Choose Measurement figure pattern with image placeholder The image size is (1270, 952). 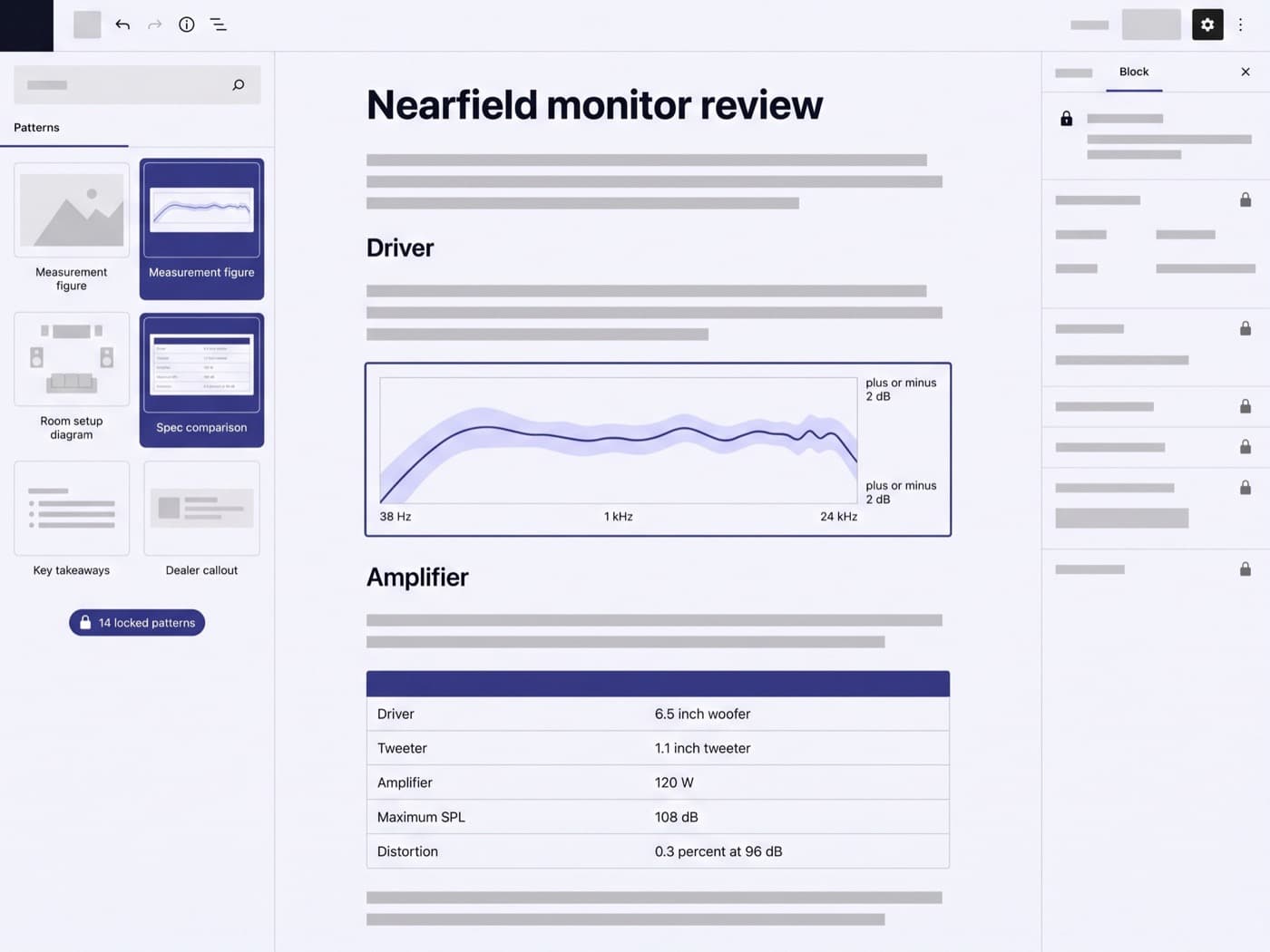click(72, 228)
